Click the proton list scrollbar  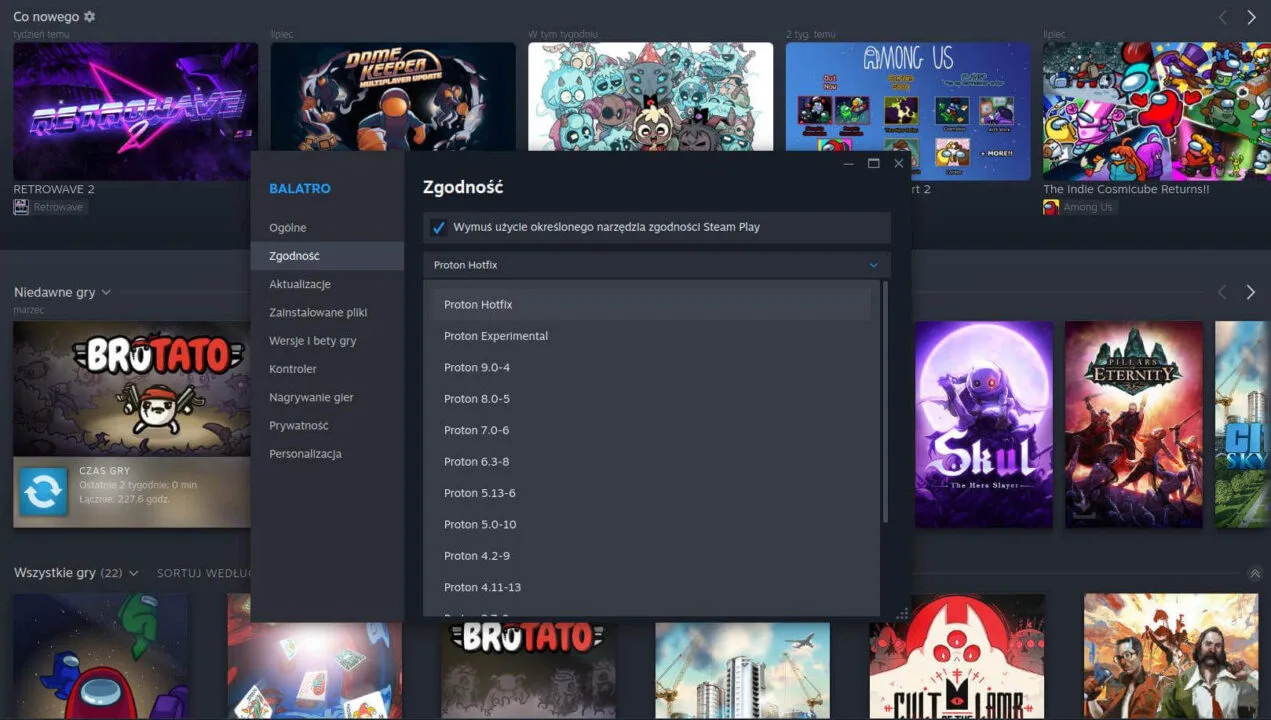885,402
